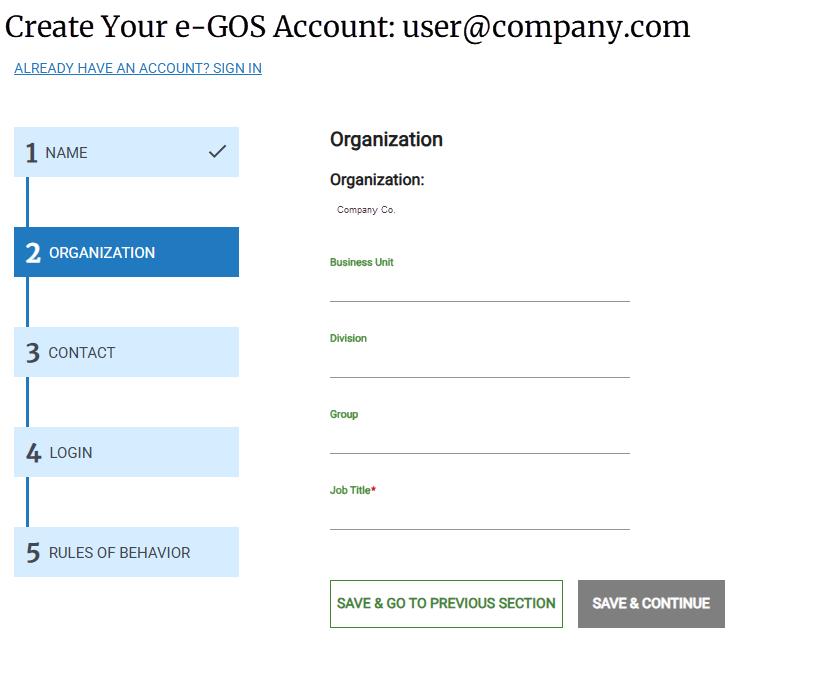Open the SIGN IN link

[x=137, y=68]
